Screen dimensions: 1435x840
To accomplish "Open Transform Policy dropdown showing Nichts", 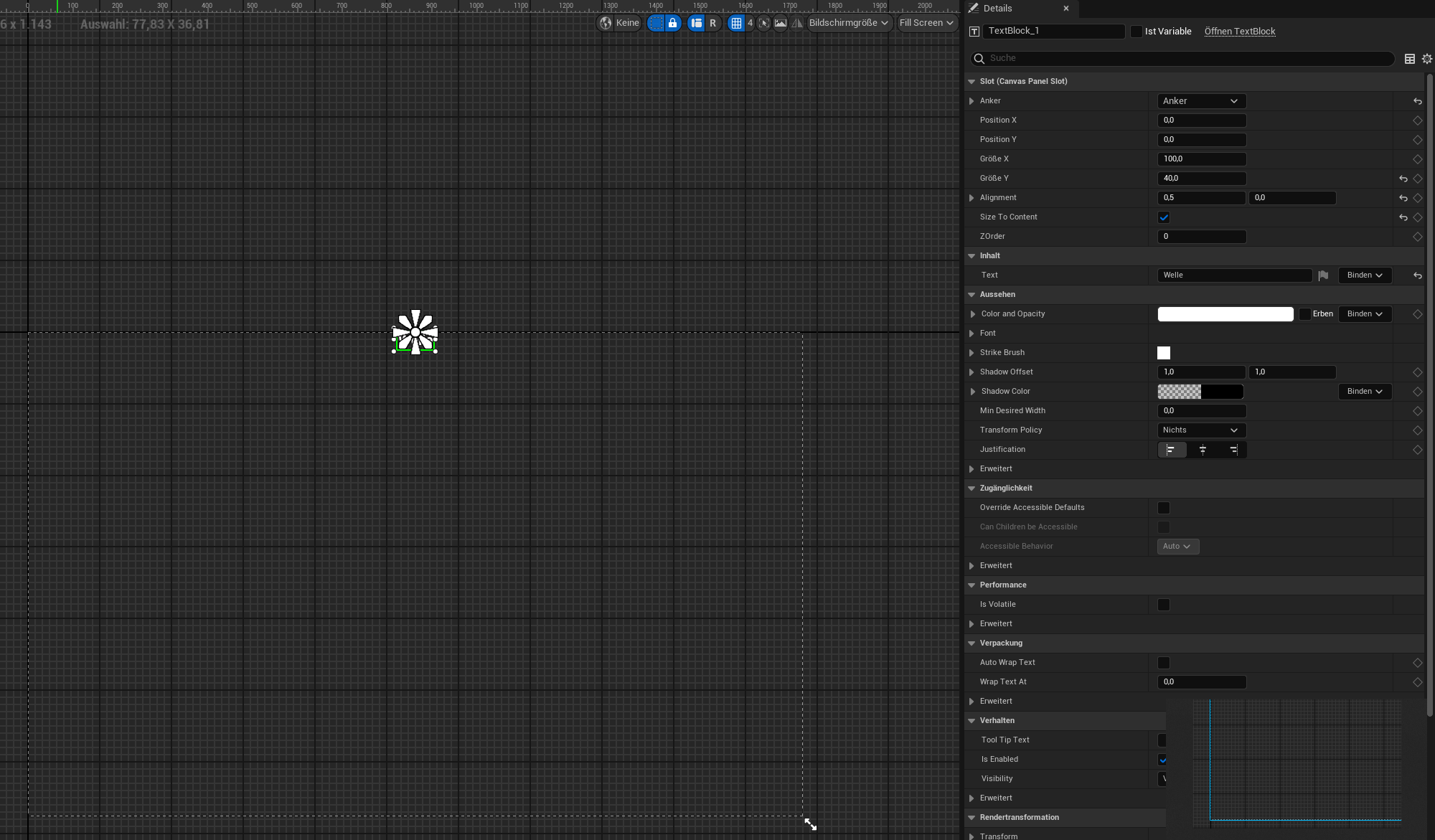I will point(1200,430).
